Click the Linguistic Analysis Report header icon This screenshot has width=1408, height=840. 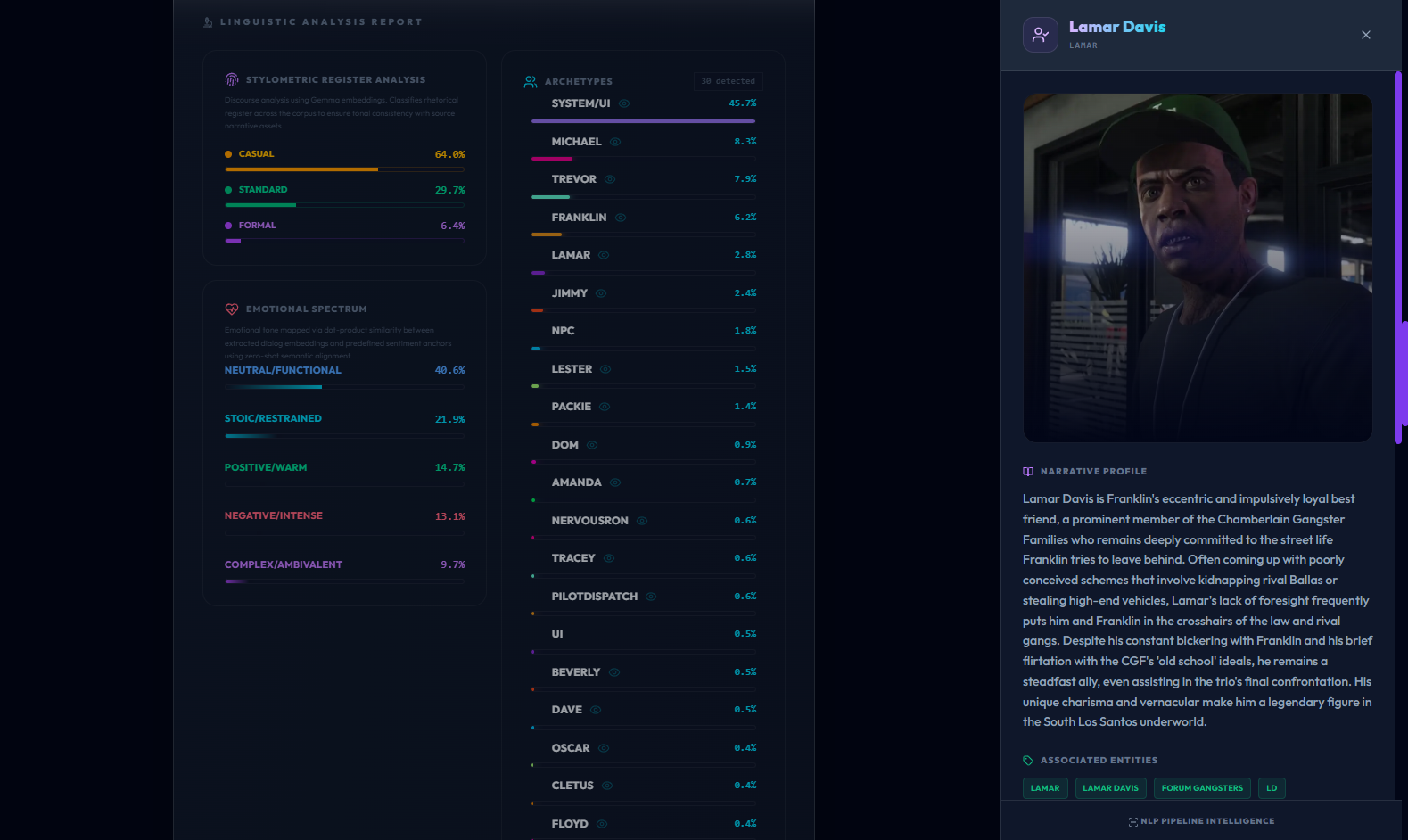(208, 22)
